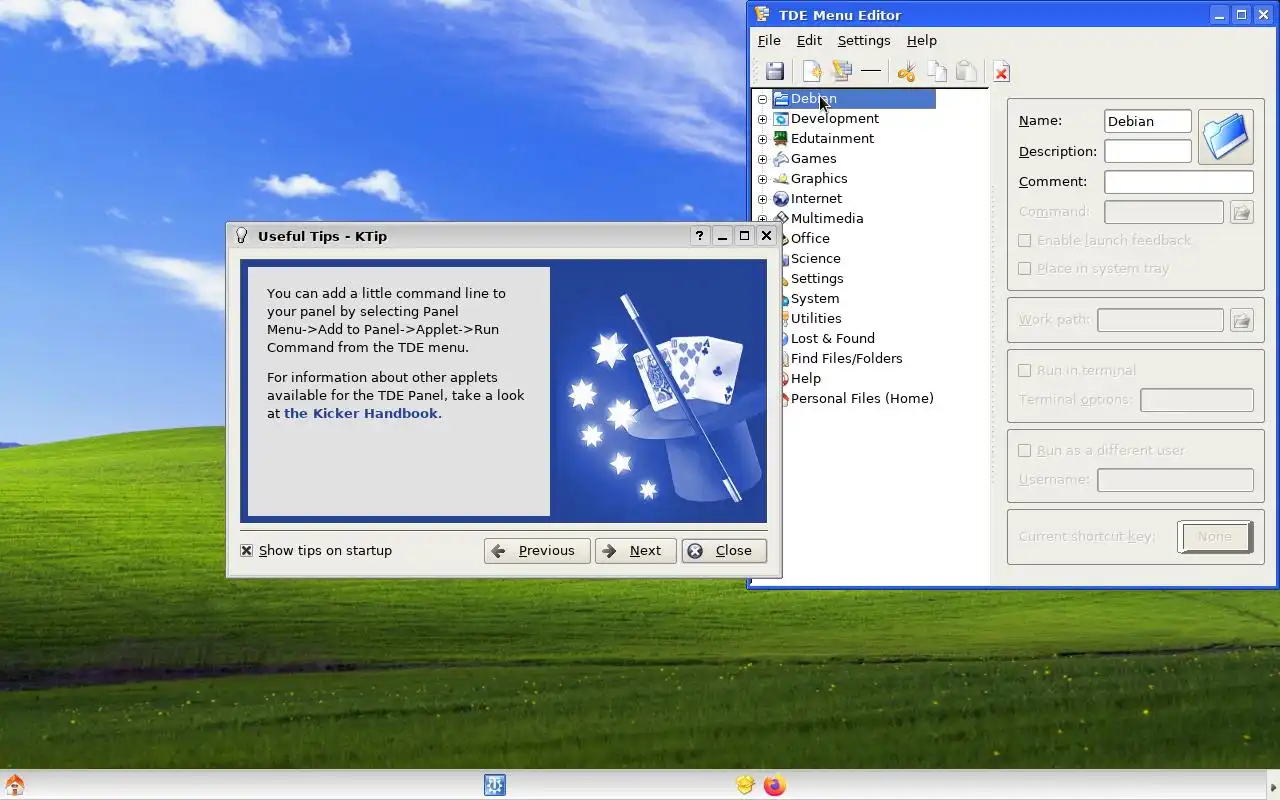The width and height of the screenshot is (1280, 800).
Task: Select Find Files/Folders in the tree
Action: click(846, 359)
